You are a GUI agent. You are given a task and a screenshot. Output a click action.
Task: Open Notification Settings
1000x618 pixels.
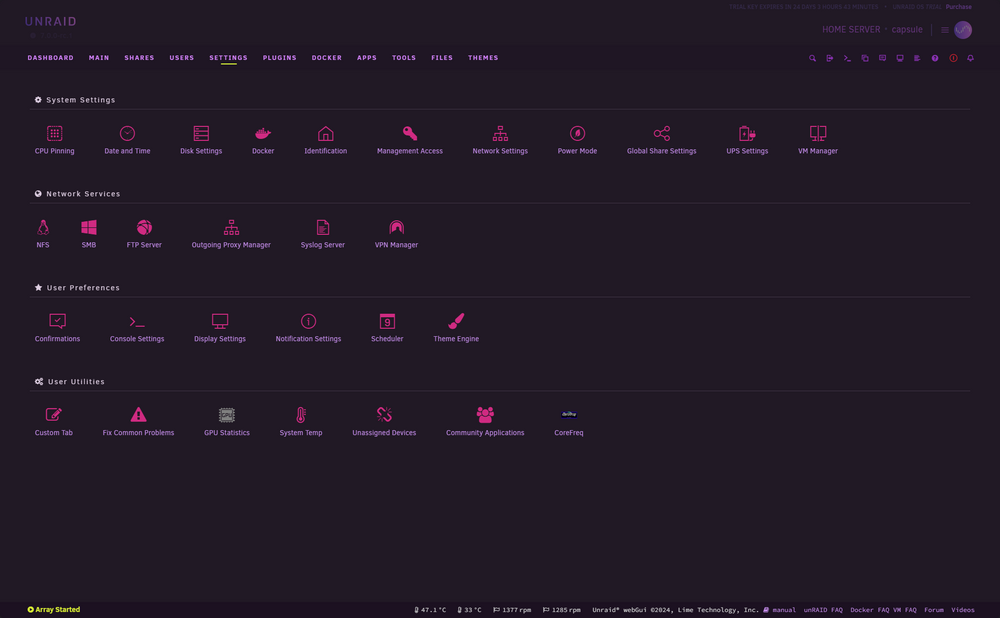(308, 328)
